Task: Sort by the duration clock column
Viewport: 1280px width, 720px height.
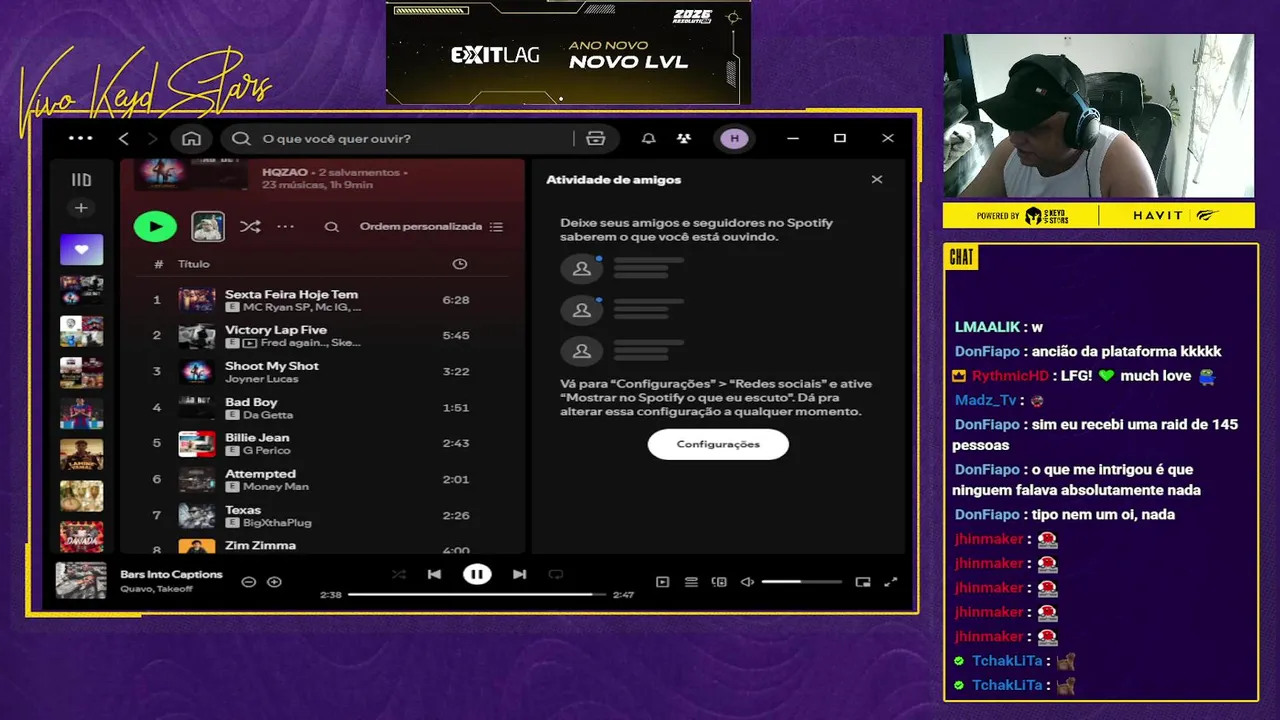Action: coord(460,264)
